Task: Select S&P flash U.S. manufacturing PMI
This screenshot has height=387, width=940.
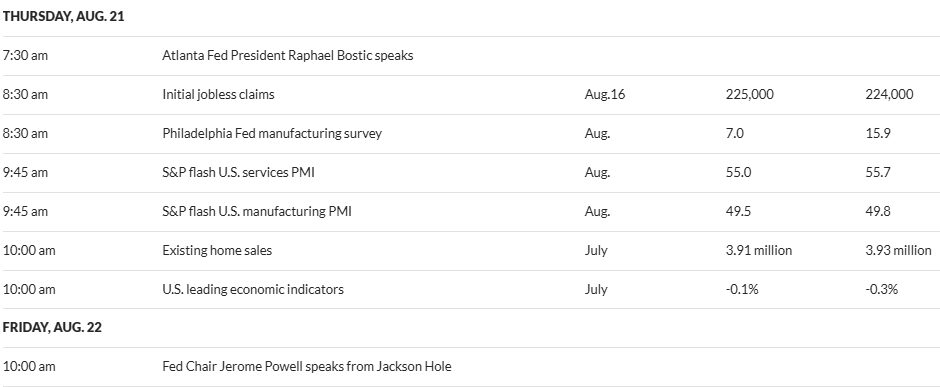Action: 257,211
